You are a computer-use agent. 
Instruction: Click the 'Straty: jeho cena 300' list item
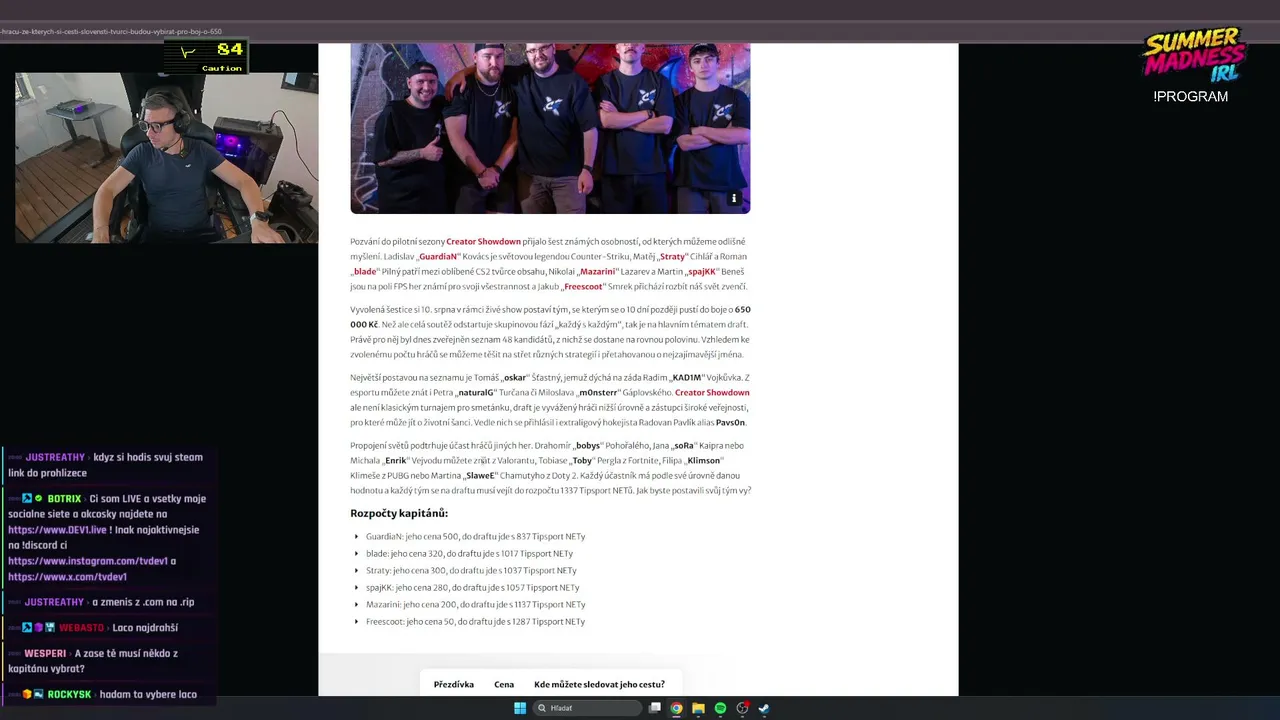click(x=471, y=570)
